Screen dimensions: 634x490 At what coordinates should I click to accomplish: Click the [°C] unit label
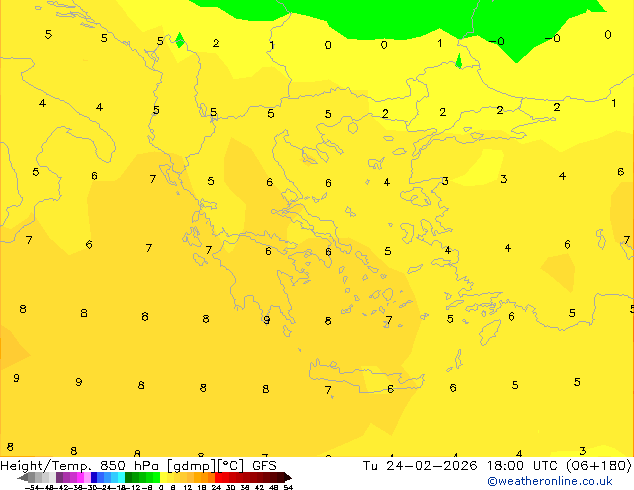click(x=231, y=466)
